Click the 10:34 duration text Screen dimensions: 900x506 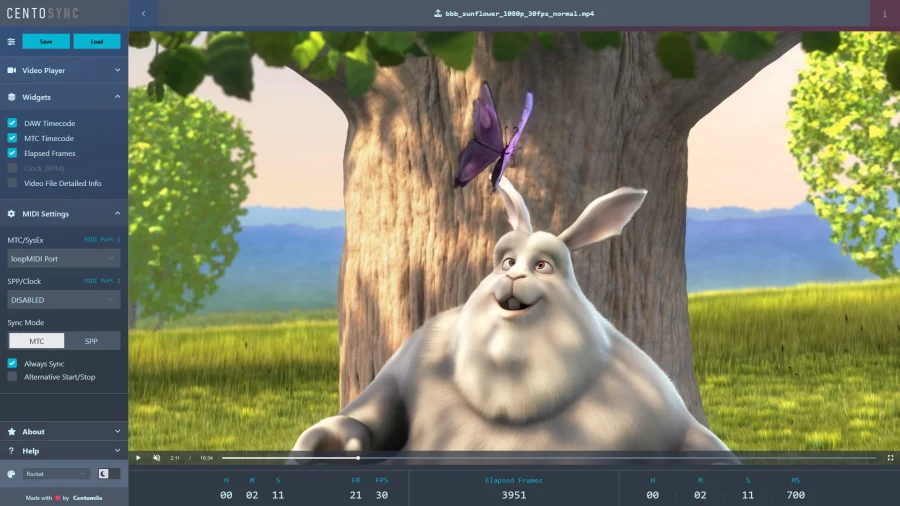pyautogui.click(x=207, y=458)
